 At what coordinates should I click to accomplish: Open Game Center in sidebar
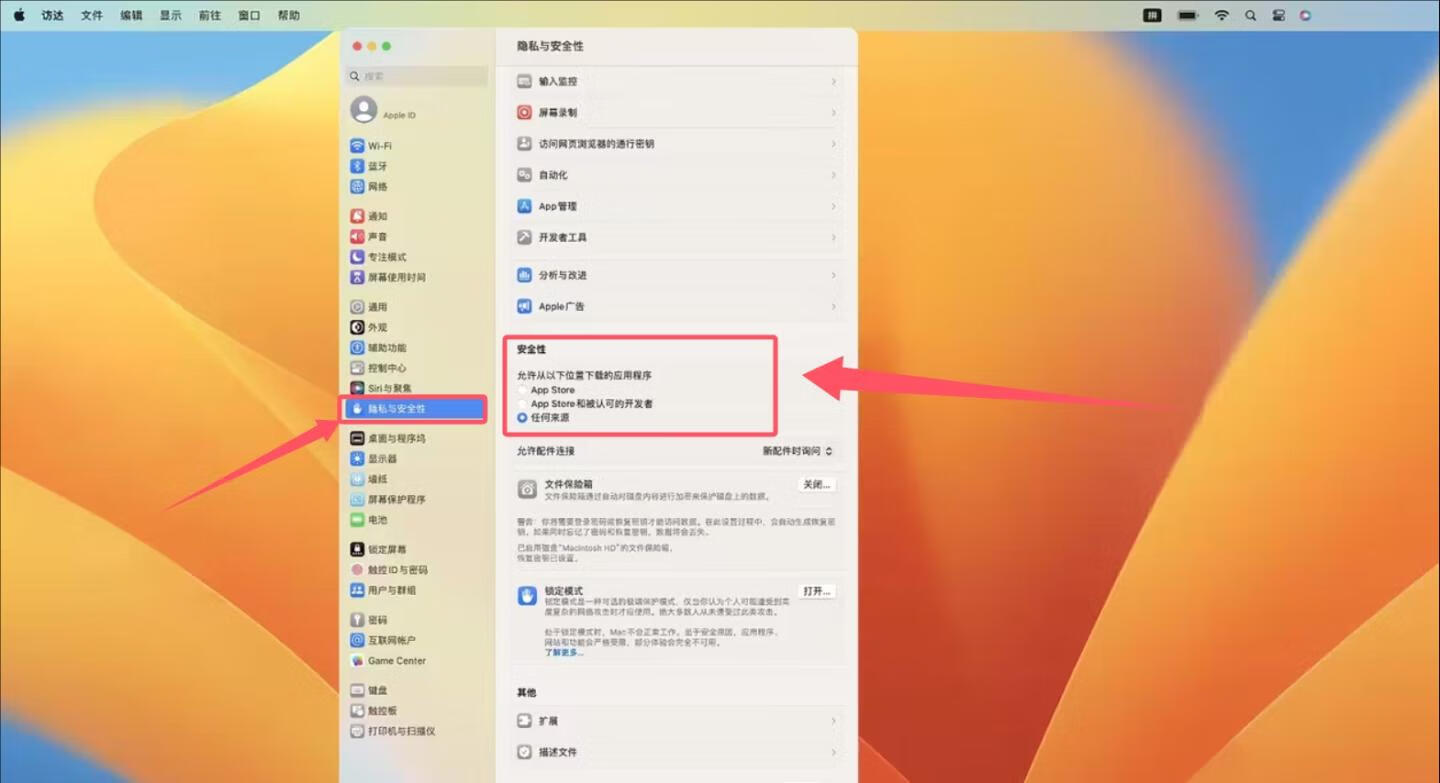tap(396, 661)
